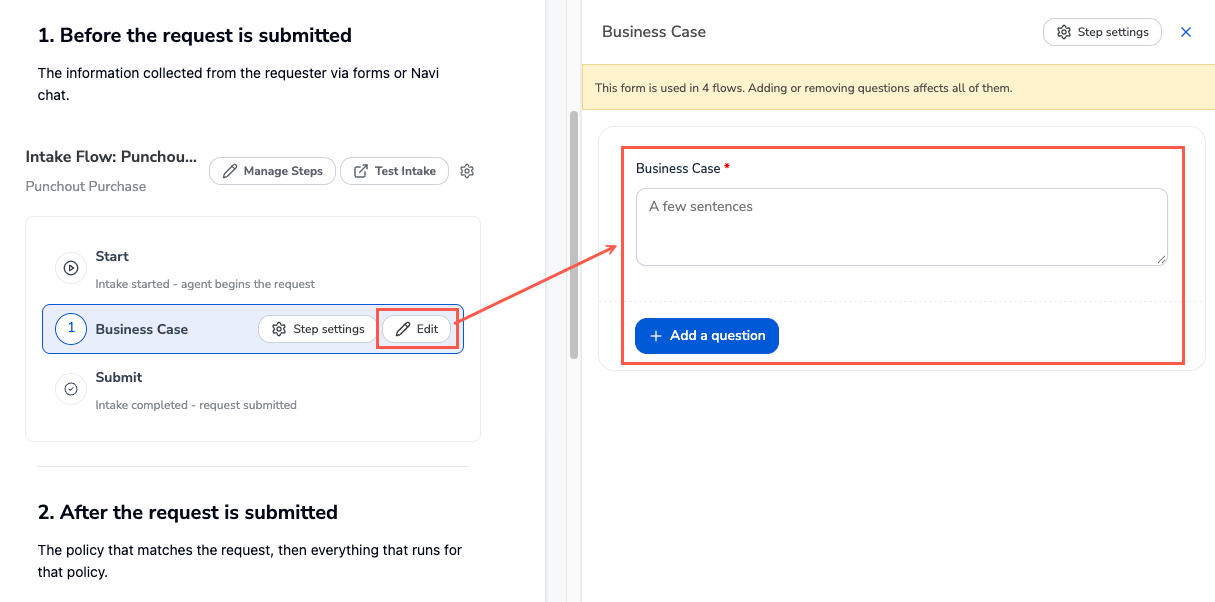Close the Business Case side panel
The width and height of the screenshot is (1215, 602).
[x=1186, y=32]
